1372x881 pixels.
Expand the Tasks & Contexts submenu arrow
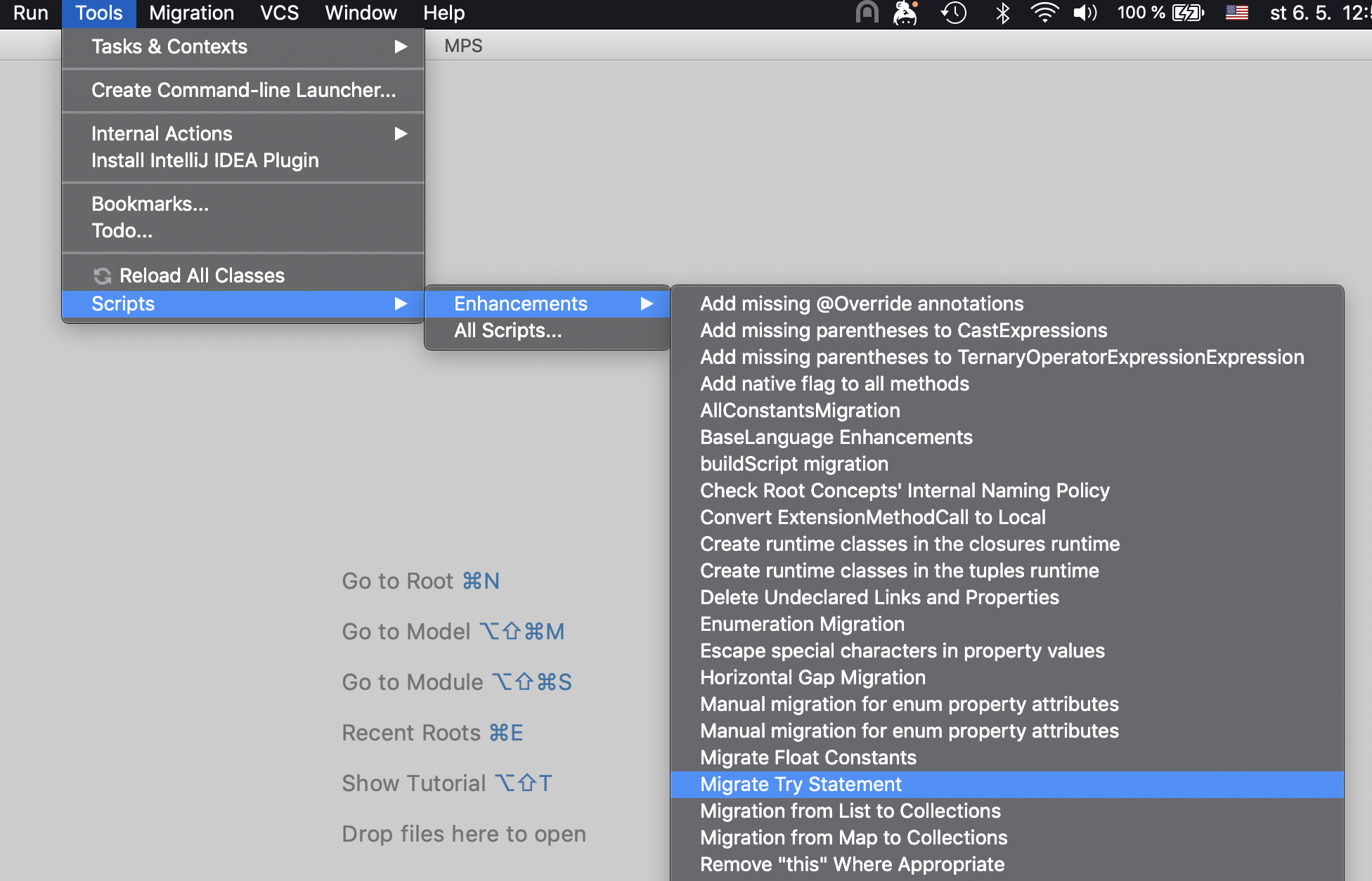pyautogui.click(x=401, y=46)
